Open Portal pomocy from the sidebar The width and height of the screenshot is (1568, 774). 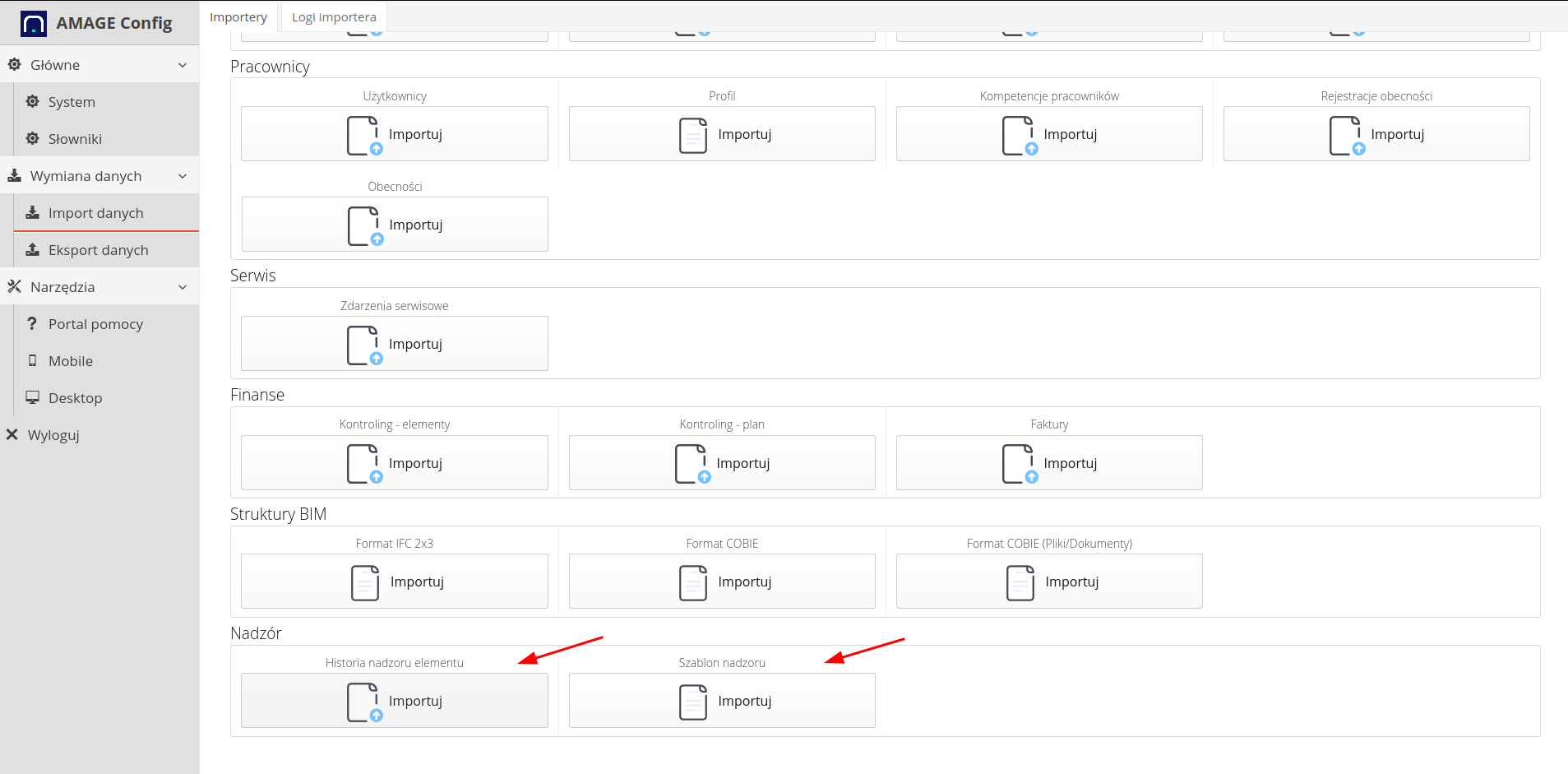[95, 324]
